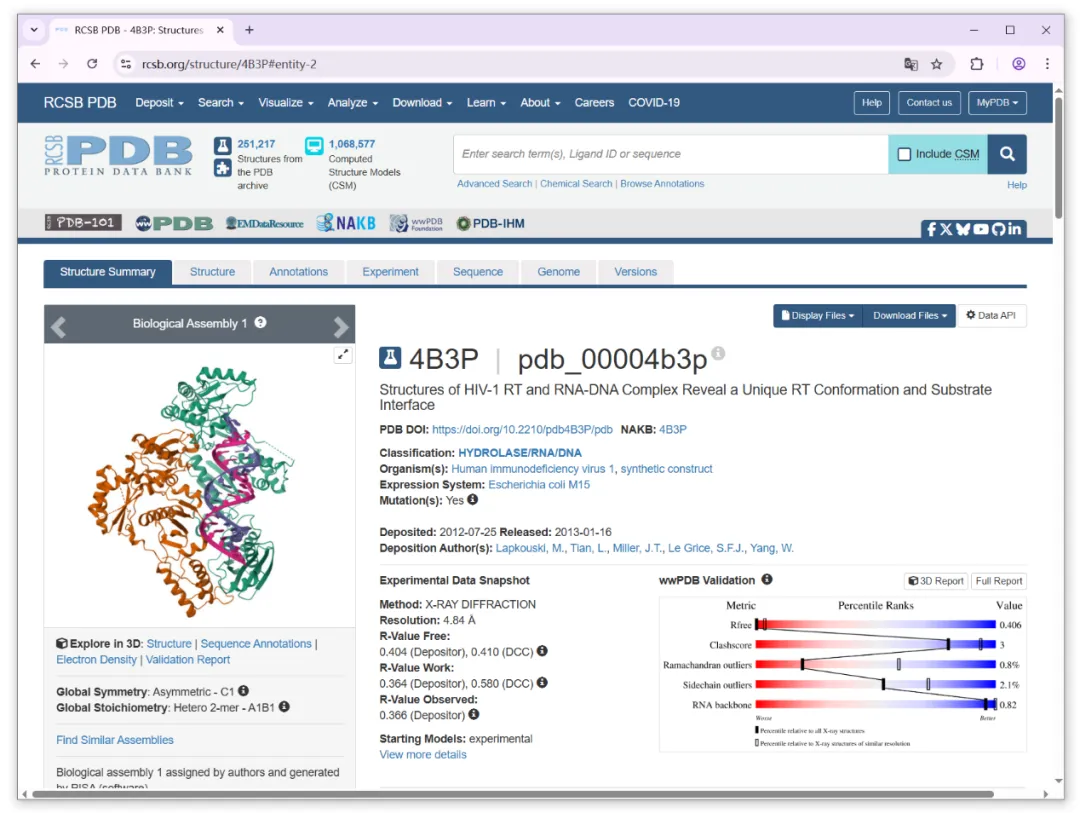Open the Download dropdown menu
Viewport: 1080px width, 813px height.
[x=422, y=103]
